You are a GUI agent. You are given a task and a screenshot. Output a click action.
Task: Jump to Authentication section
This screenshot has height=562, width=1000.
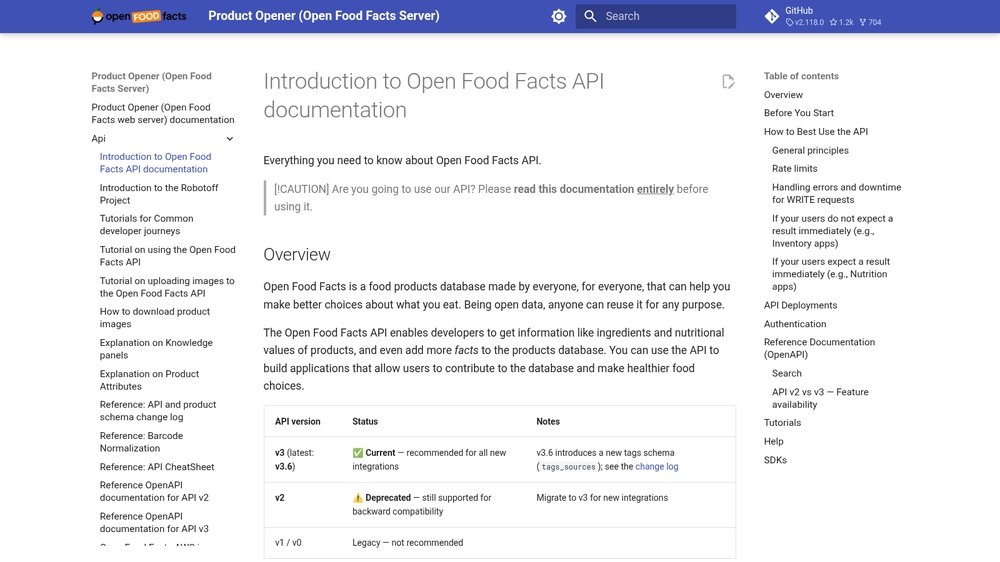coord(795,324)
